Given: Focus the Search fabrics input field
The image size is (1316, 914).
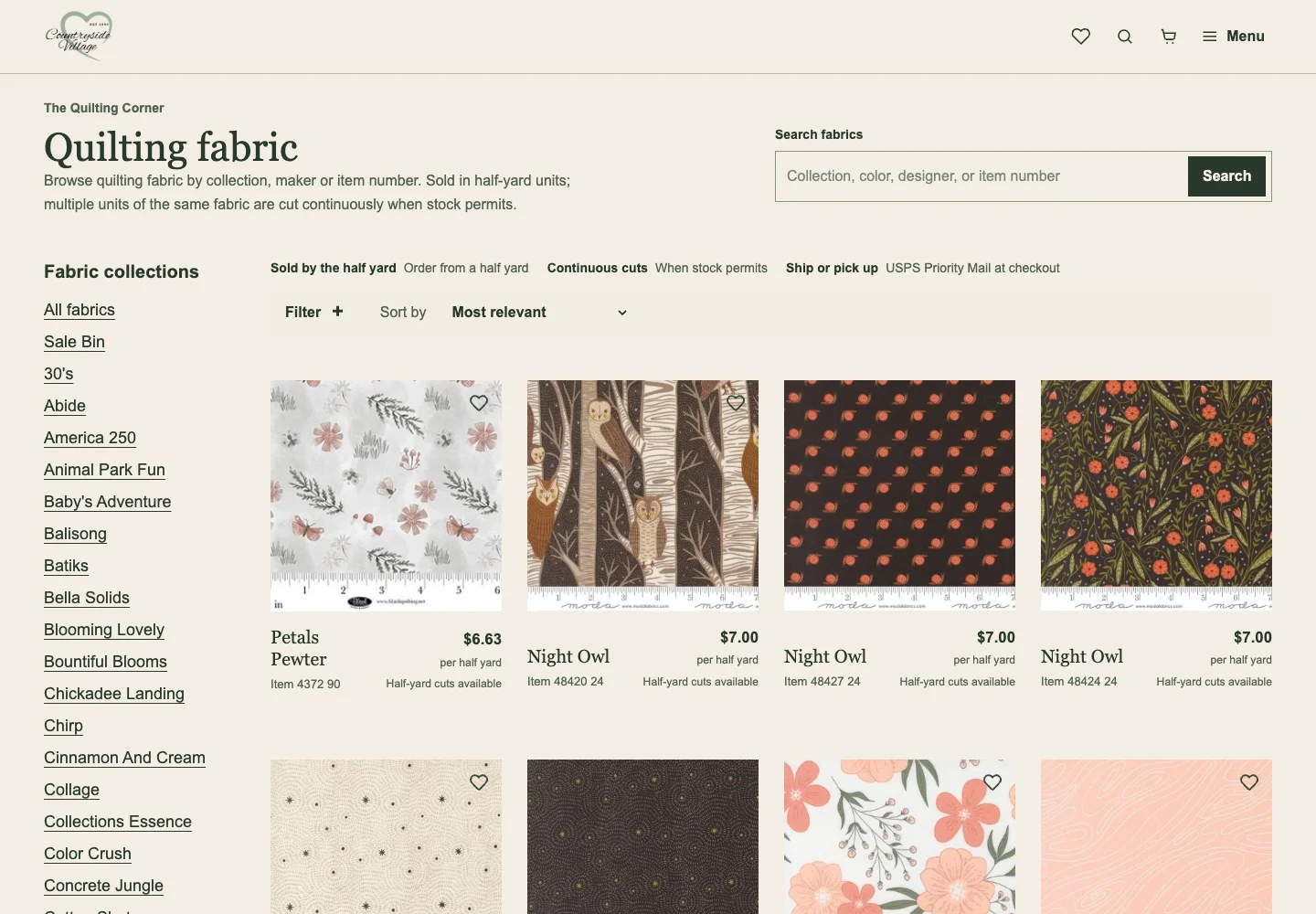Looking at the screenshot, I should pyautogui.click(x=982, y=176).
